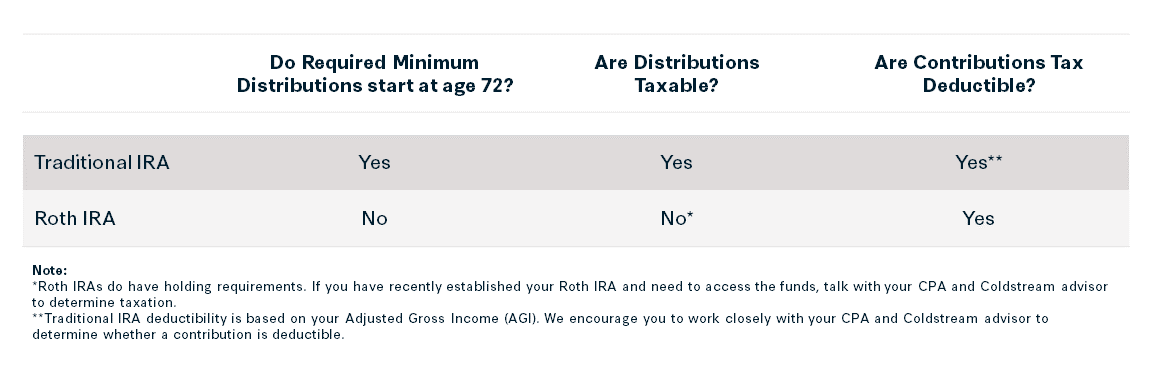
Task: Click the Roth IRA row label
Action: [75, 219]
